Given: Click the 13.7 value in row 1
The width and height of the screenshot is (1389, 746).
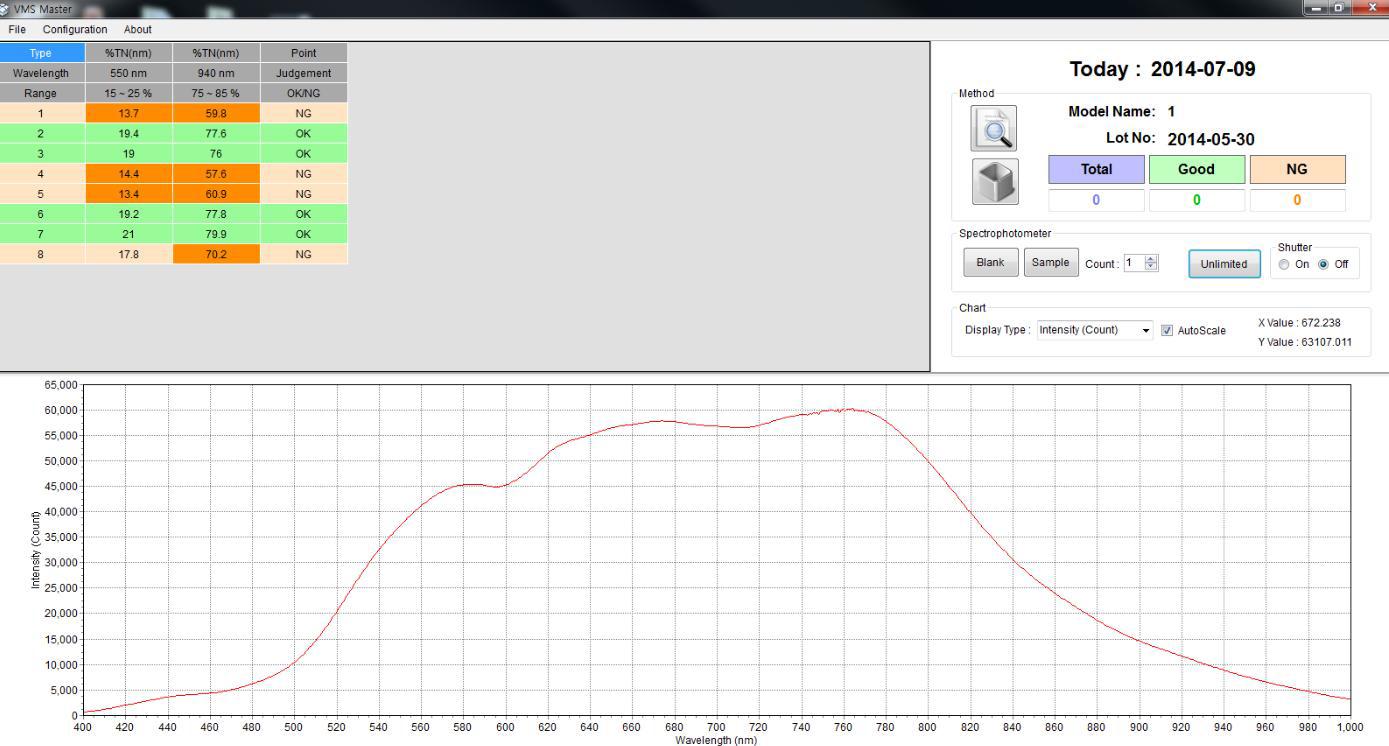Looking at the screenshot, I should click(128, 114).
